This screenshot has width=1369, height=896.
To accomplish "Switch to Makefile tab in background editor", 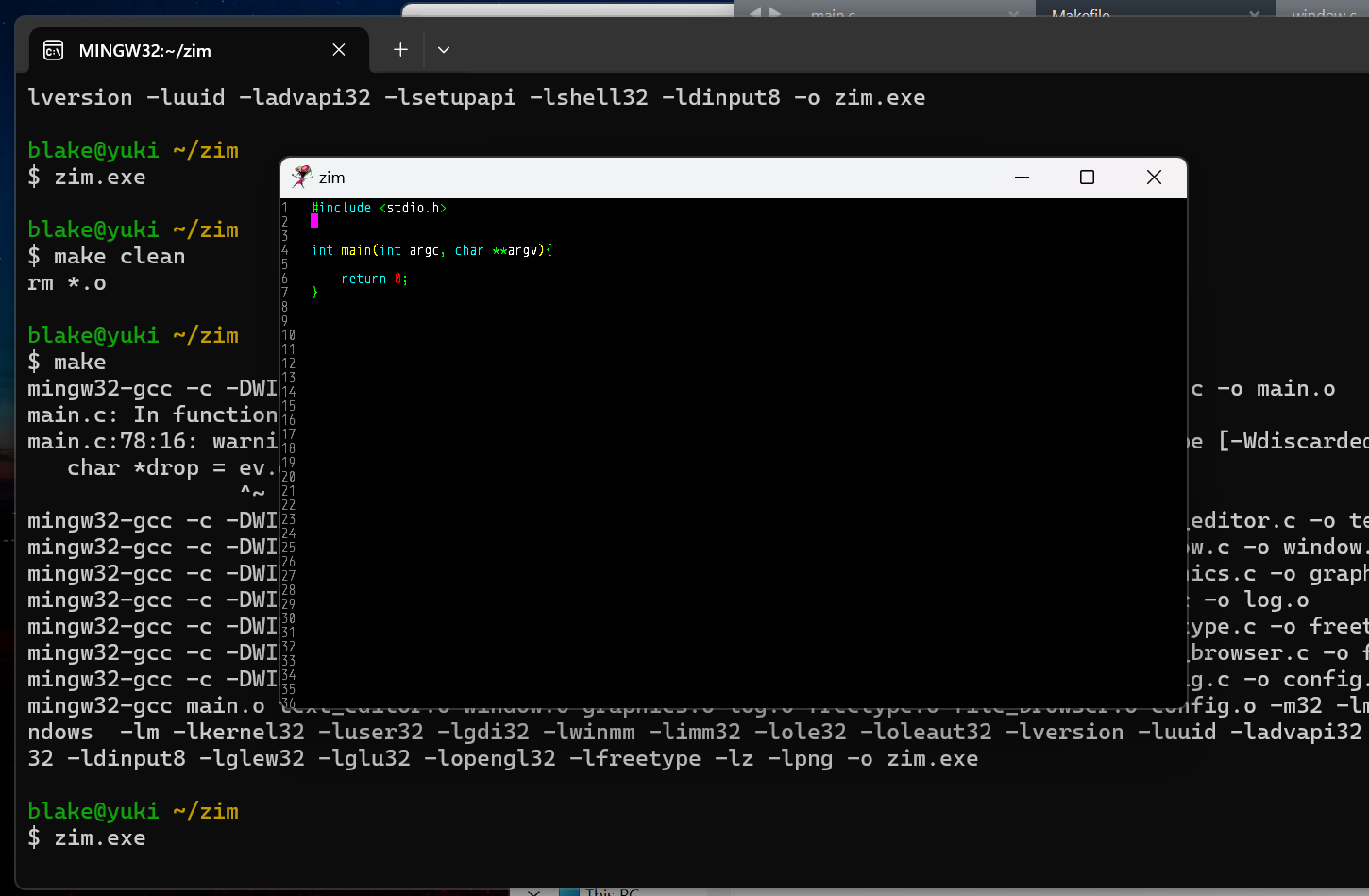I will point(1081,13).
